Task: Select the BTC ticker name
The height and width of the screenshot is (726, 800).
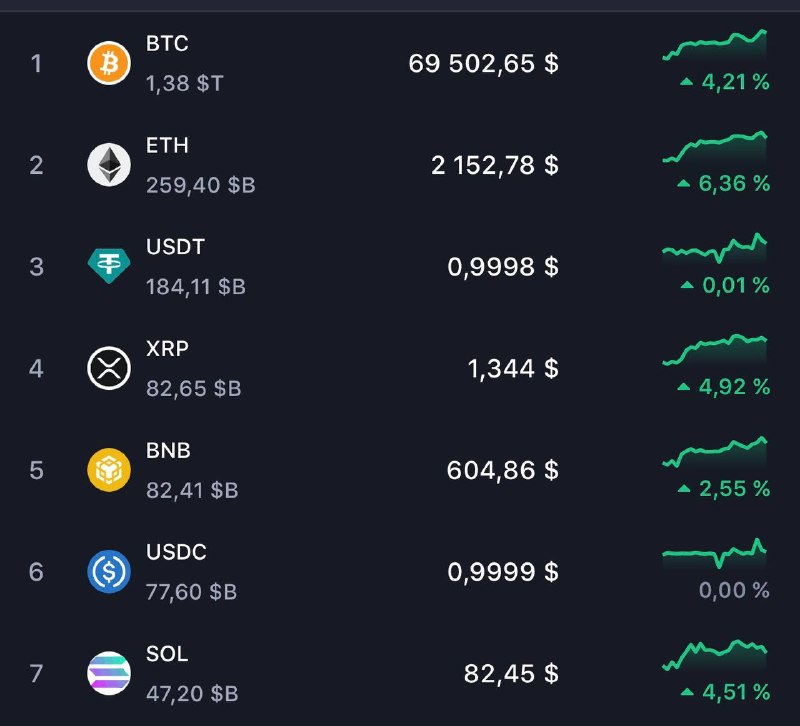Action: click(x=167, y=44)
